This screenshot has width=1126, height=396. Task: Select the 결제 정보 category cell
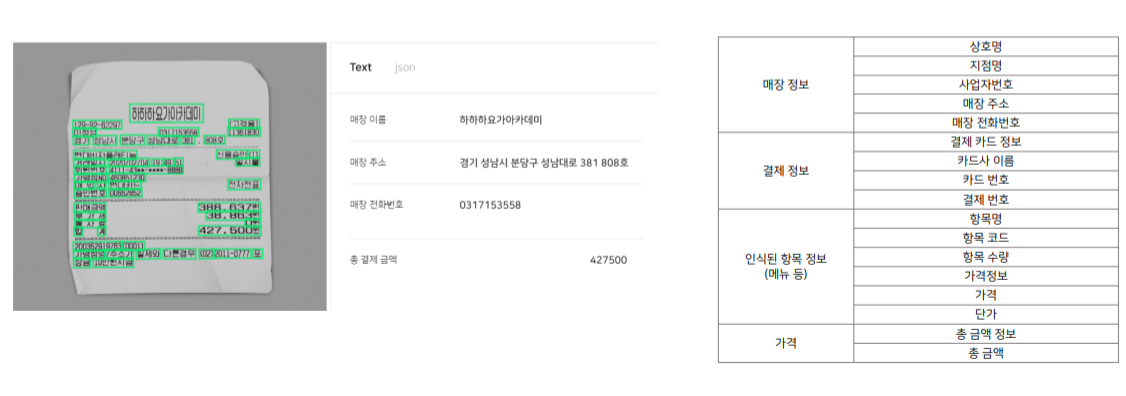(x=786, y=171)
